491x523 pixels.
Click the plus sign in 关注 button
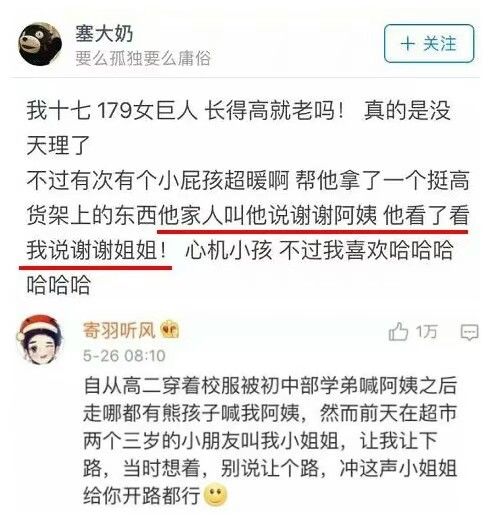point(408,44)
